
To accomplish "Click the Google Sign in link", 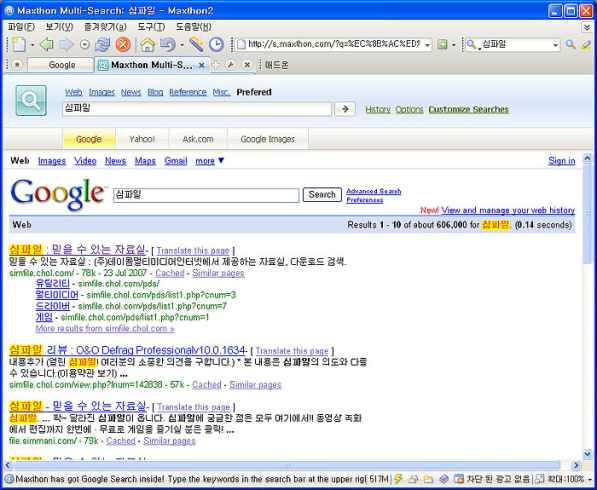I will click(562, 161).
